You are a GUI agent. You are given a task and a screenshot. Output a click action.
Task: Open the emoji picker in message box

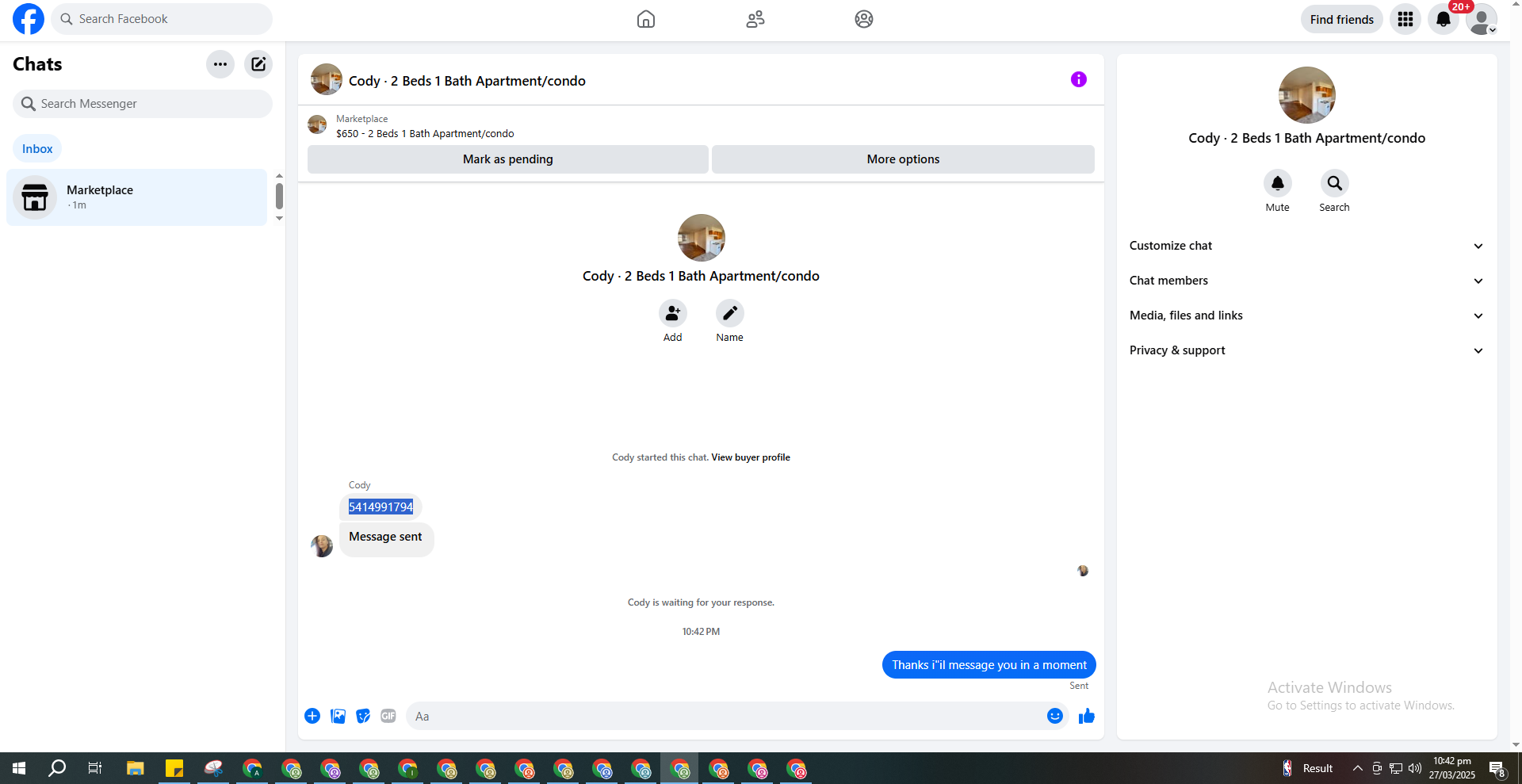(x=1055, y=716)
